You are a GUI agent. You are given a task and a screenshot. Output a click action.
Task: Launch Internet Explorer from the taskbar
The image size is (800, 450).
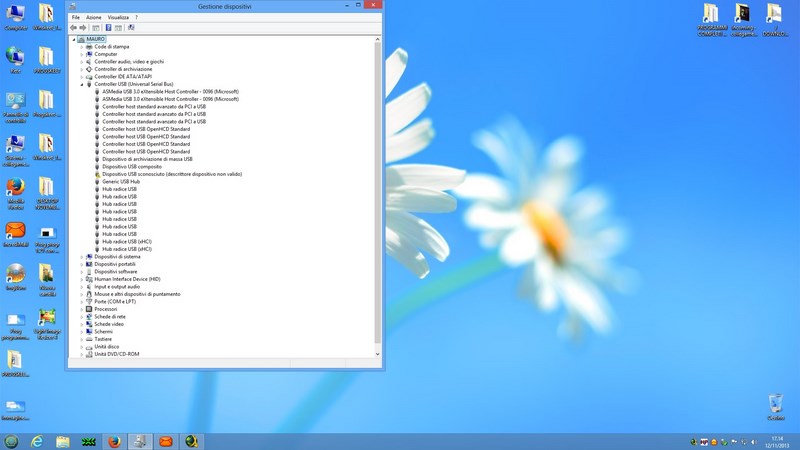(37, 441)
